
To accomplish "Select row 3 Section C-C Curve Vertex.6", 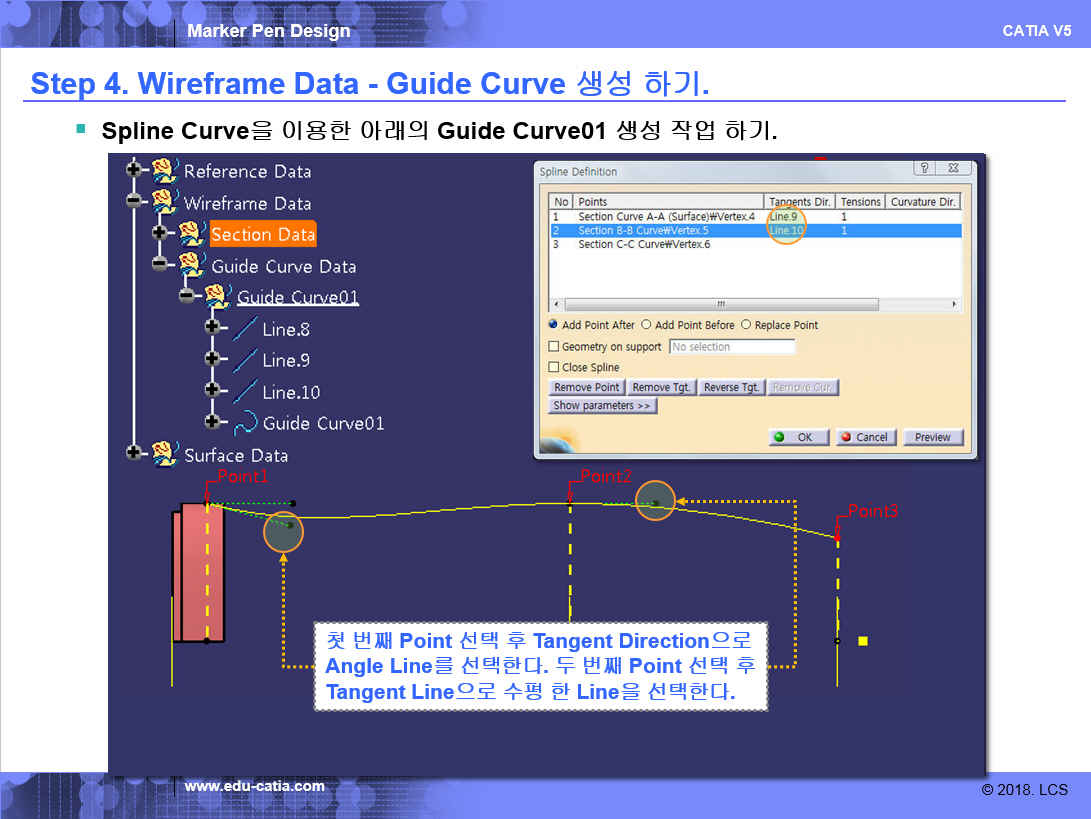I will pyautogui.click(x=644, y=245).
